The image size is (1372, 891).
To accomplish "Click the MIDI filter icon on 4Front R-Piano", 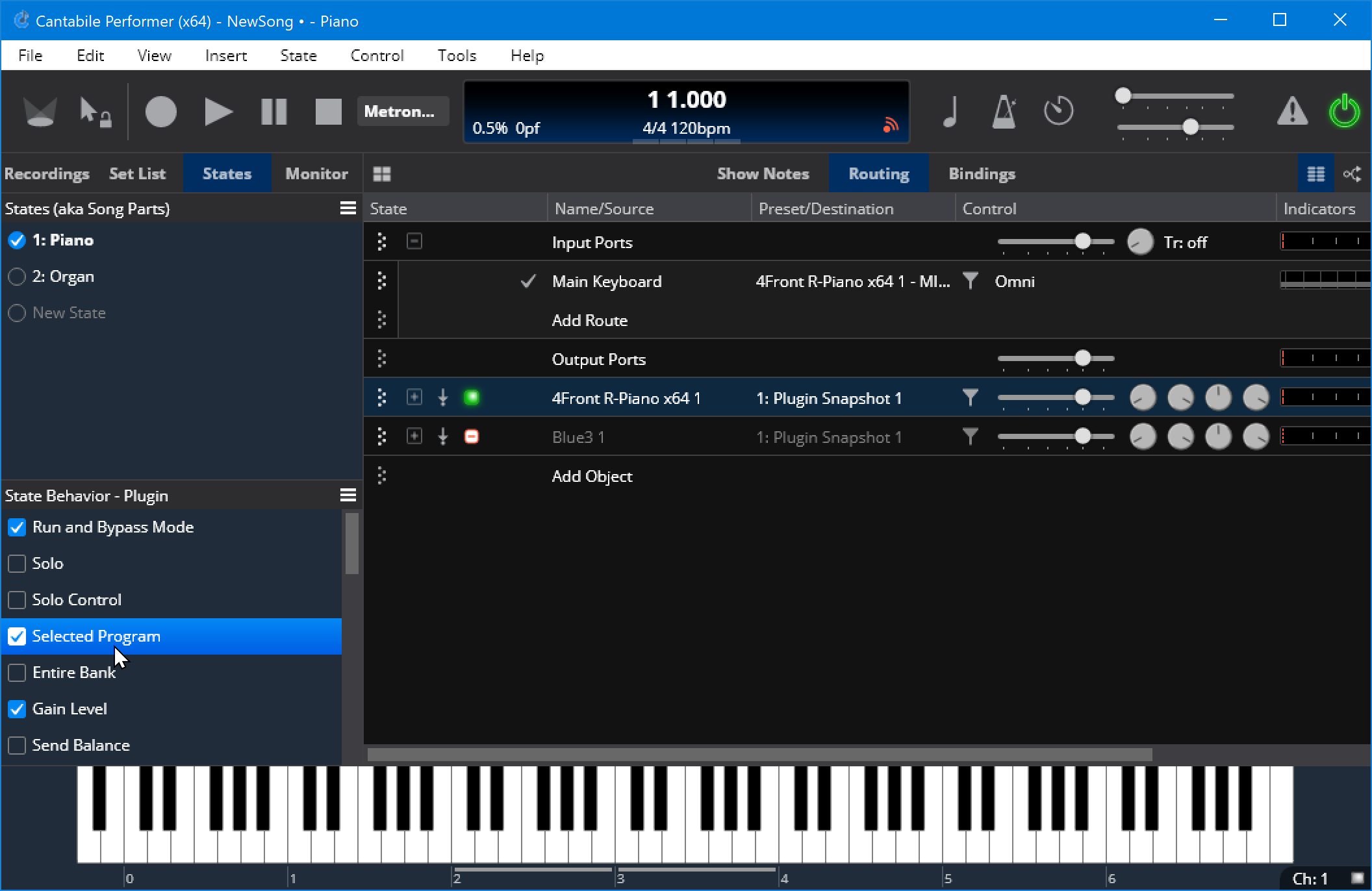I will tap(970, 397).
